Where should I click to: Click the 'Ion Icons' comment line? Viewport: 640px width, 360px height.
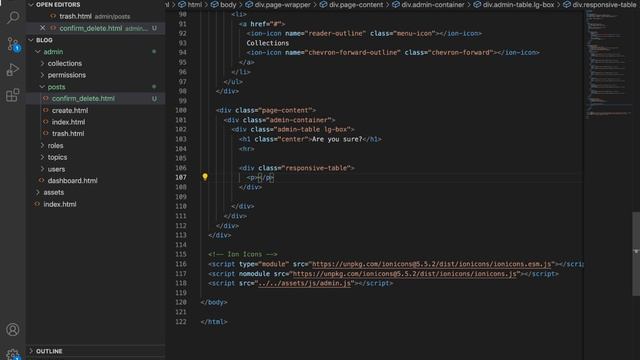[243, 254]
